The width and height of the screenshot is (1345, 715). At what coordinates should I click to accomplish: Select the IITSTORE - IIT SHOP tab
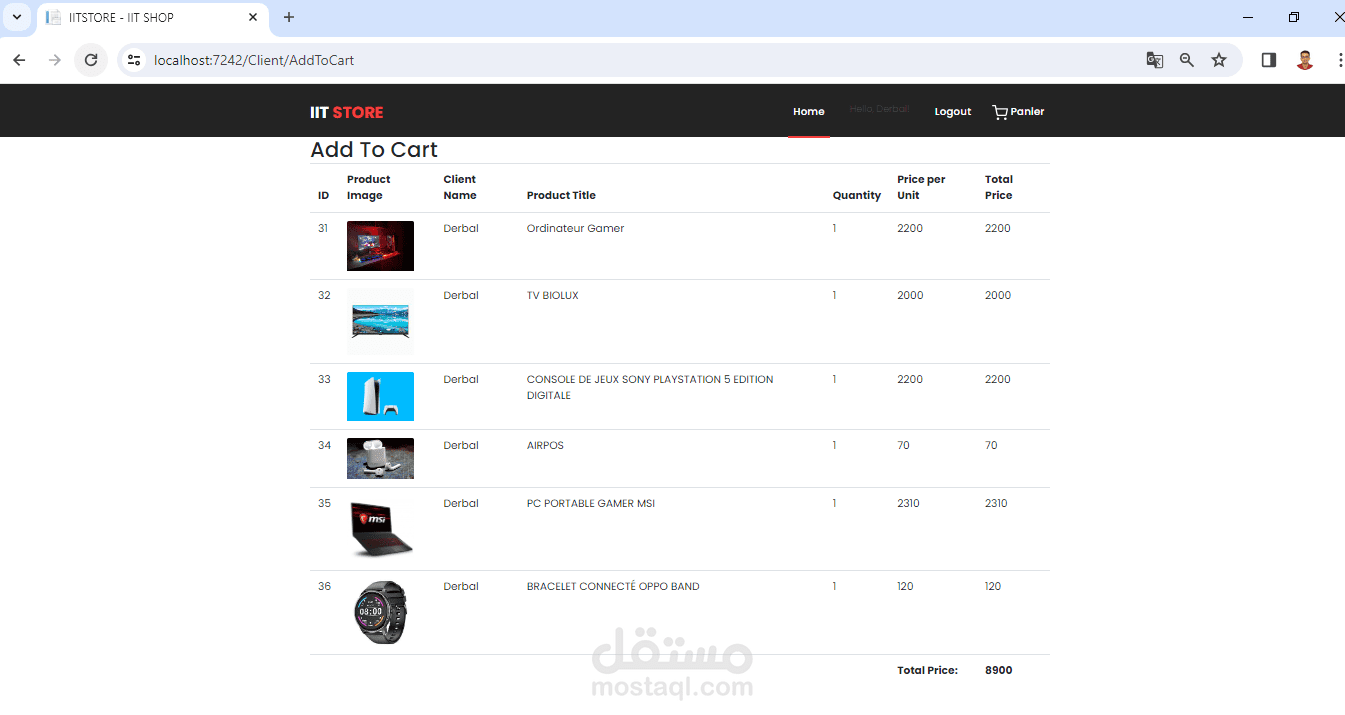coord(153,18)
